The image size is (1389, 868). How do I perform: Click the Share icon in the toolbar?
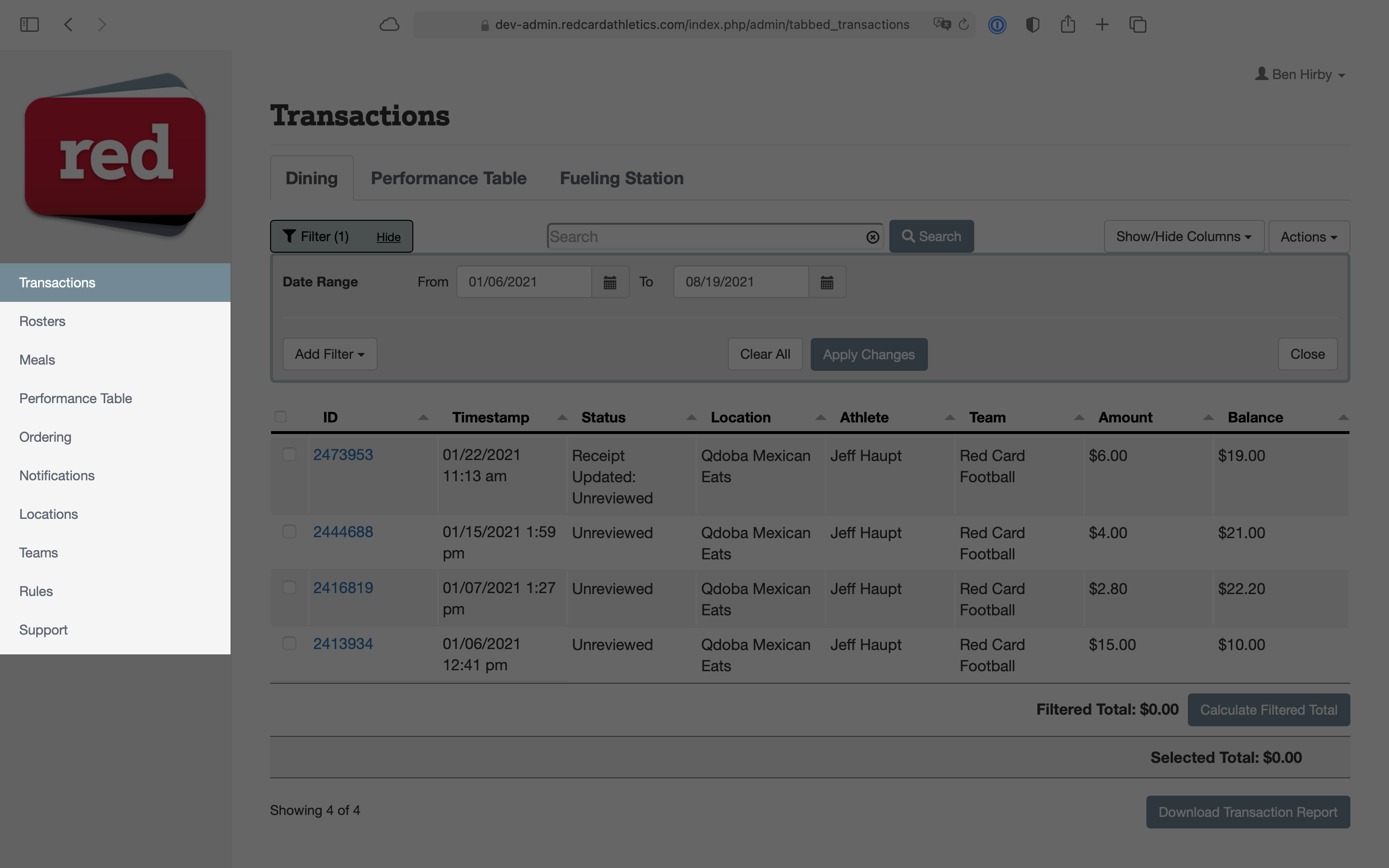coord(1068,24)
